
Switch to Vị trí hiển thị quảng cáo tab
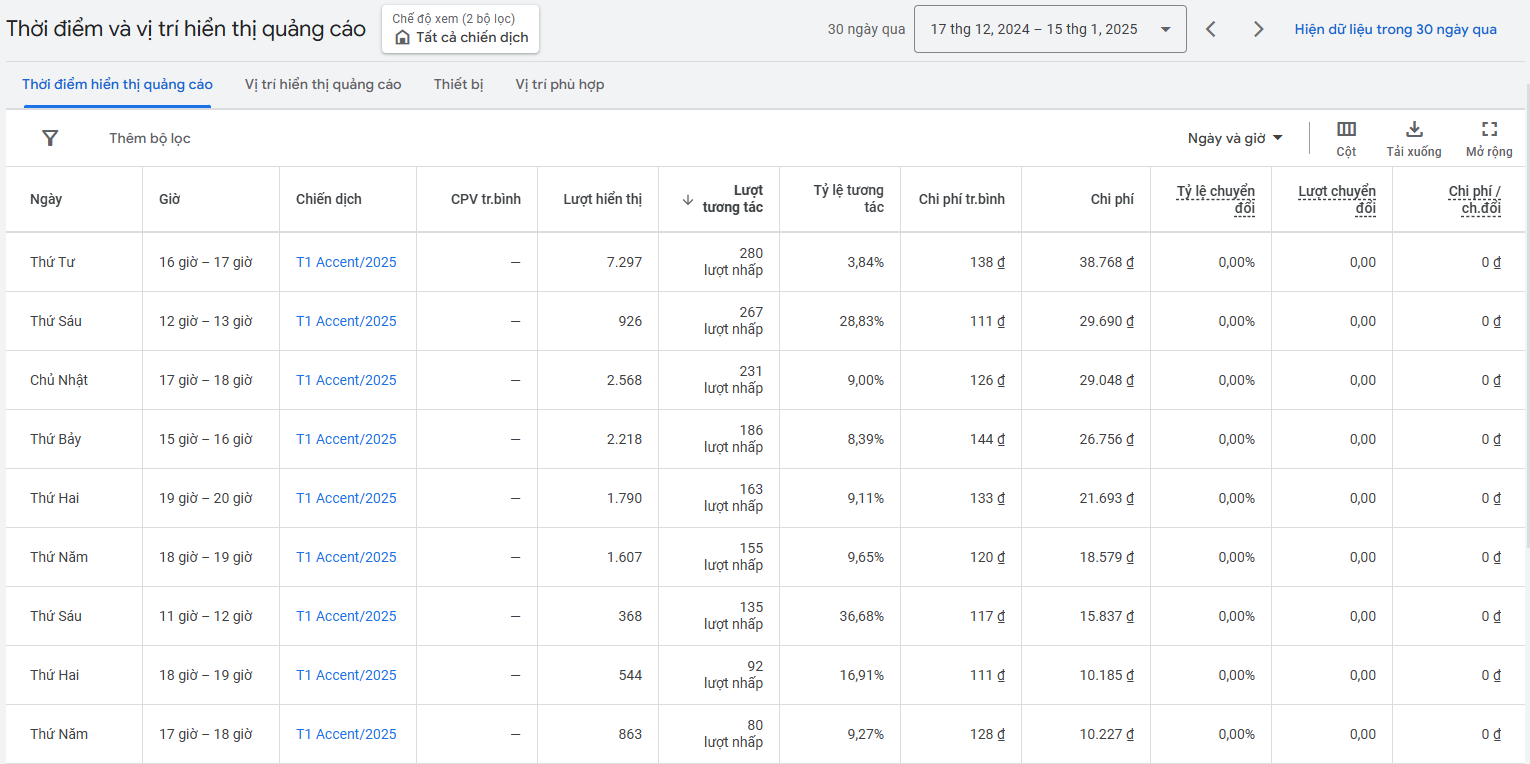point(323,84)
